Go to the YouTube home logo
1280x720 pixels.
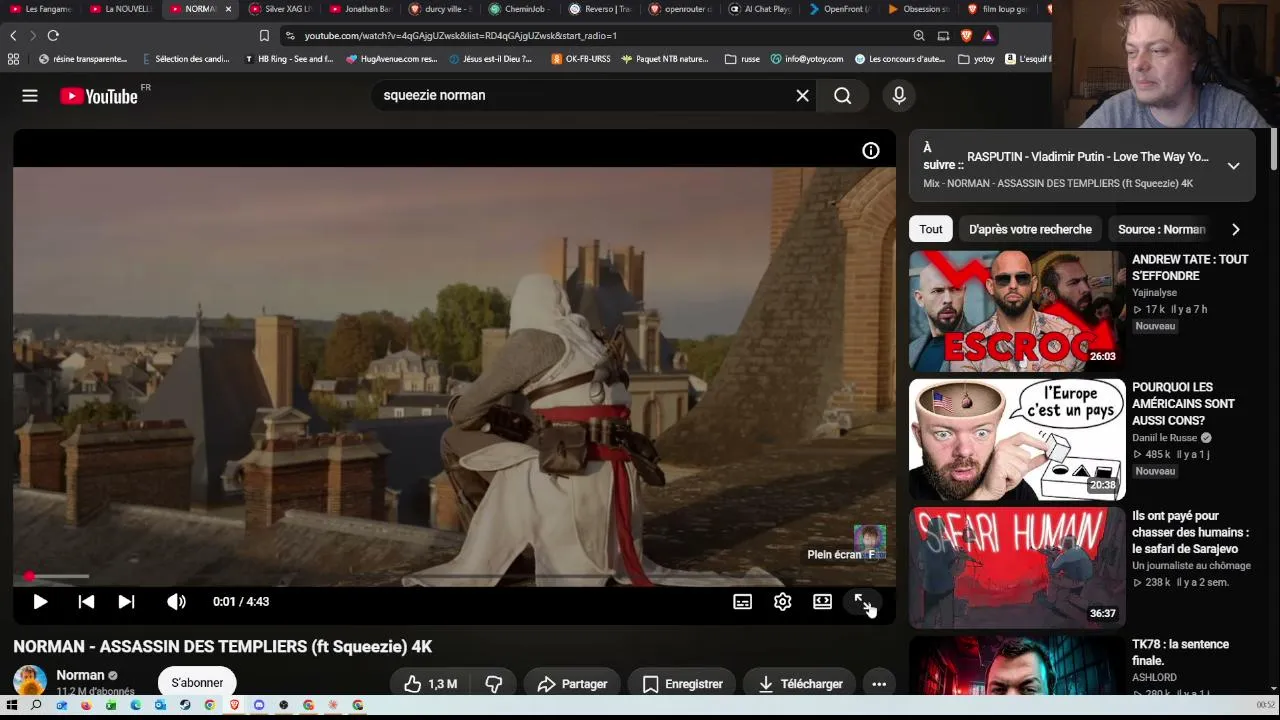point(98,96)
